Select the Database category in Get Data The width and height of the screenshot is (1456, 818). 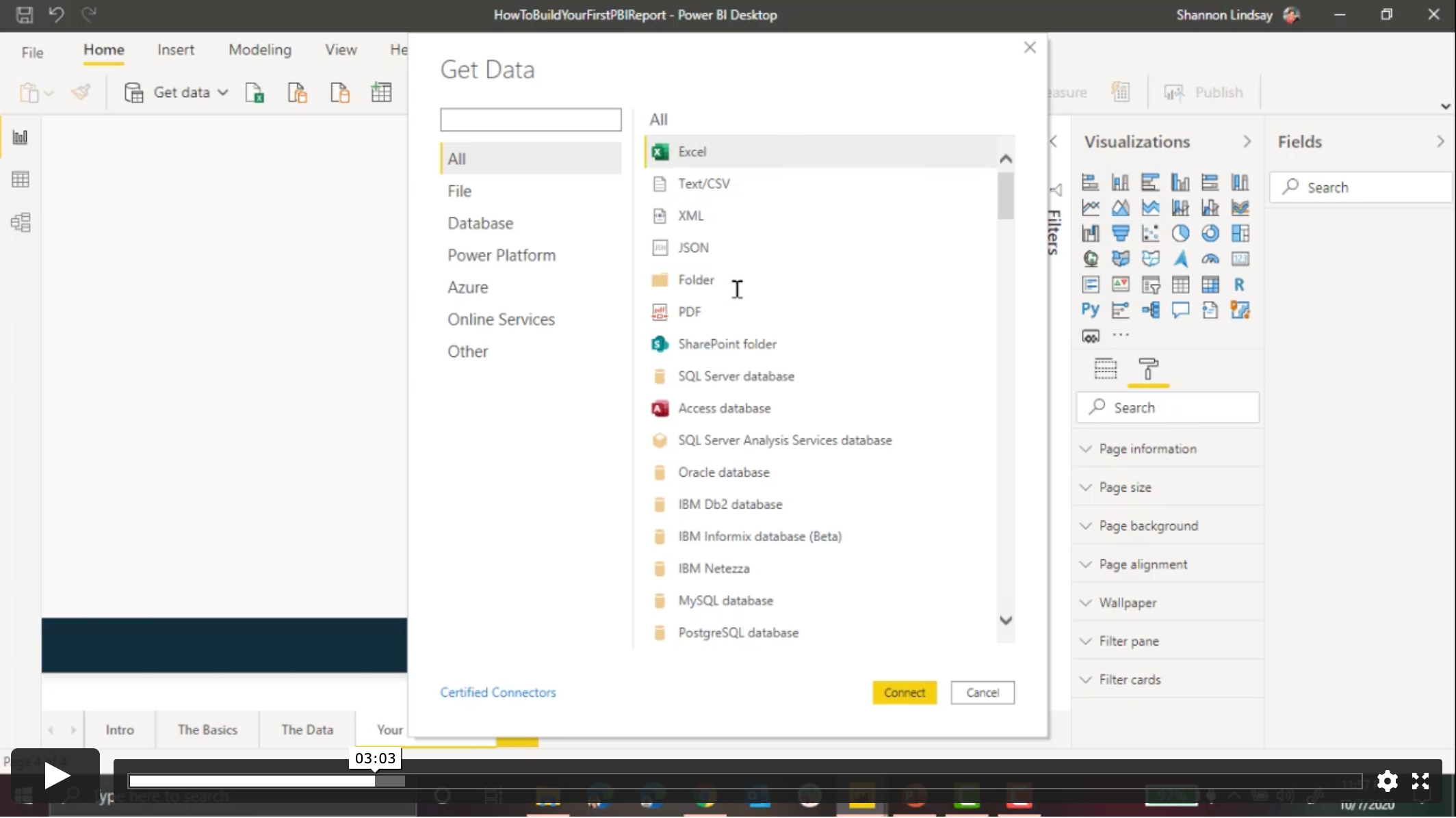[531, 224]
